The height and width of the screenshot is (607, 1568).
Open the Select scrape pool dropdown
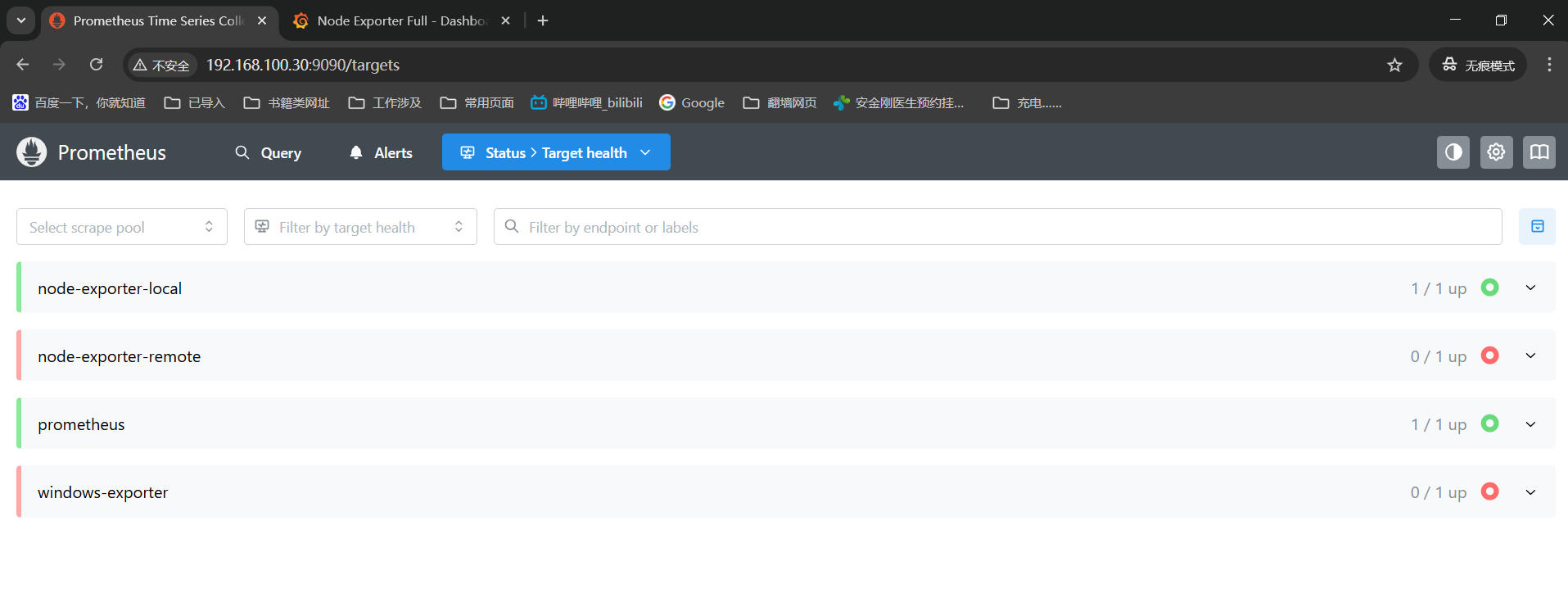click(122, 227)
